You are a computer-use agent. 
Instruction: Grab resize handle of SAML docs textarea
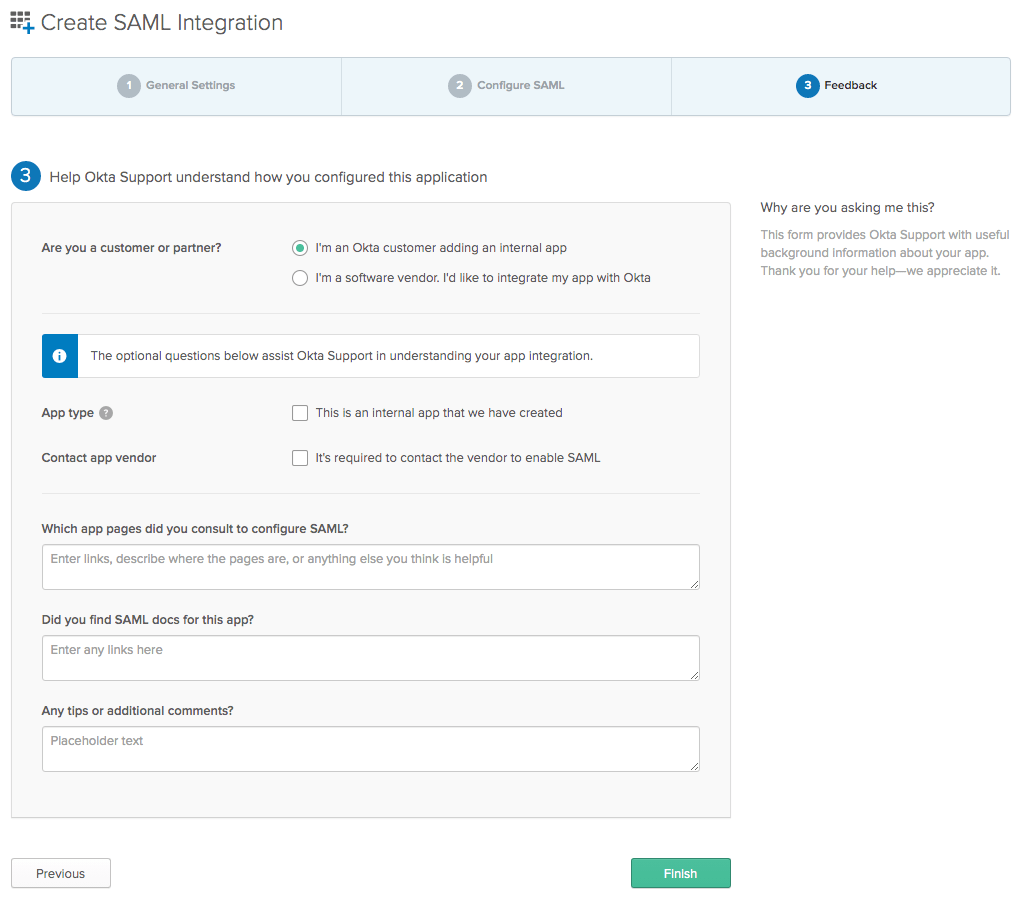[x=694, y=675]
